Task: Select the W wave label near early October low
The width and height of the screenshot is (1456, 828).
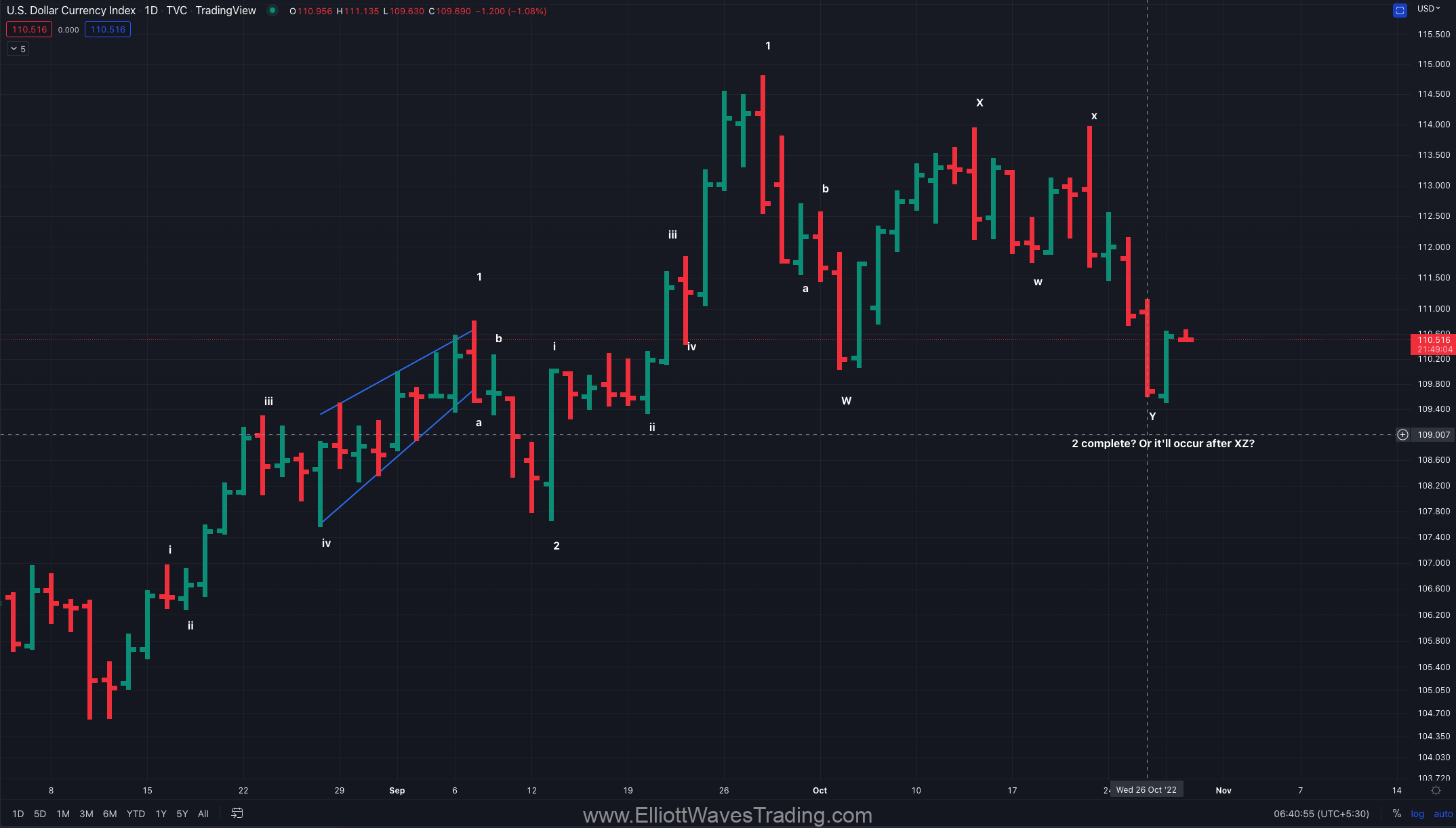Action: [x=846, y=401]
